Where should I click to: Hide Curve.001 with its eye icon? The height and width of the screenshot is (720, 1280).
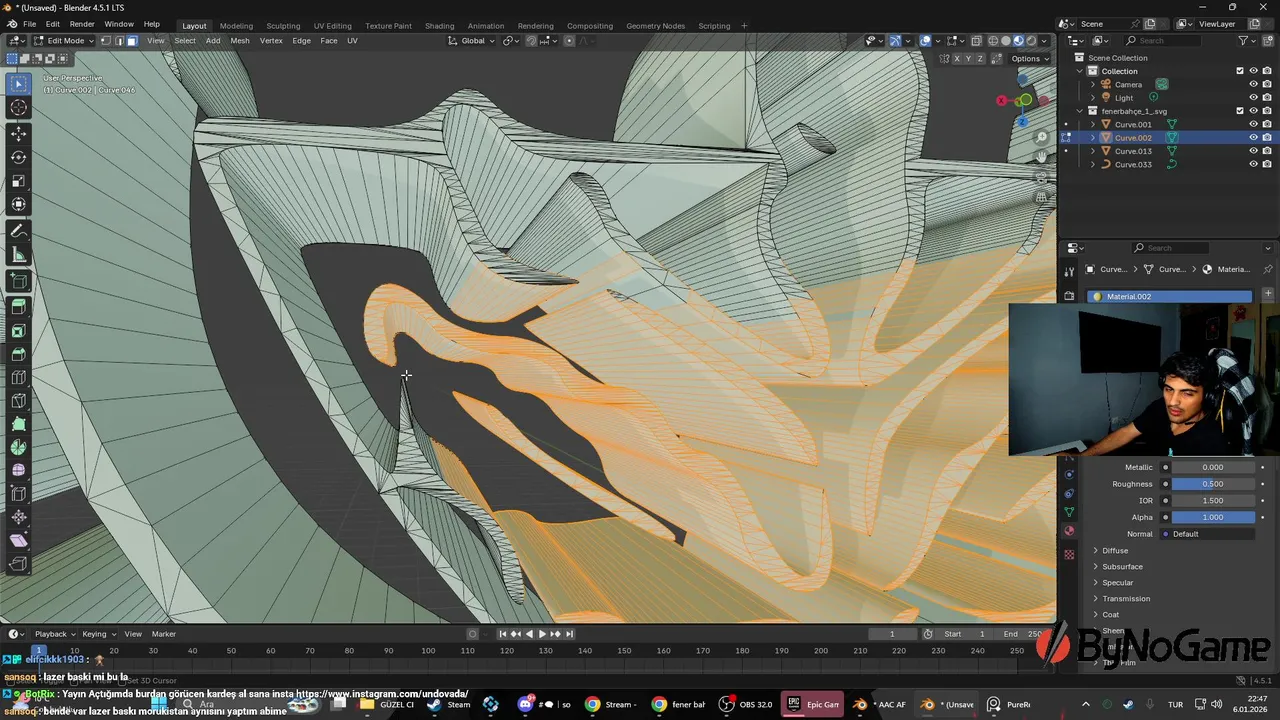pyautogui.click(x=1253, y=124)
